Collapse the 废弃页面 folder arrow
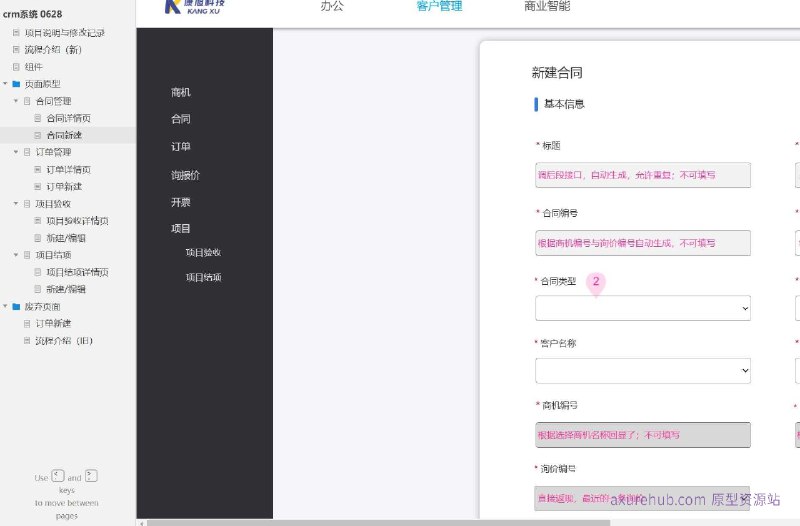This screenshot has width=800, height=526. (5, 306)
